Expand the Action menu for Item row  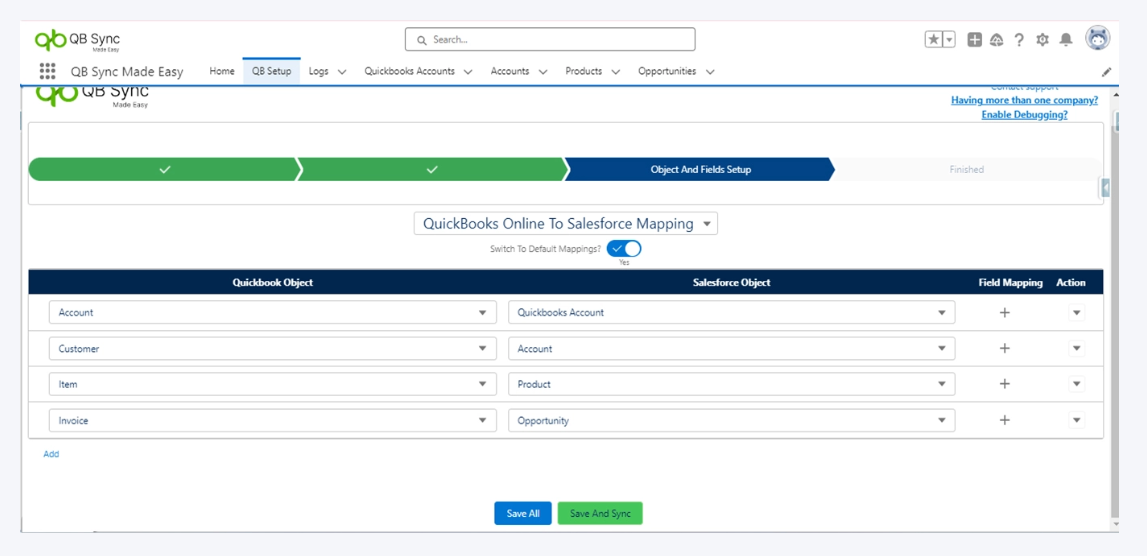click(1076, 385)
